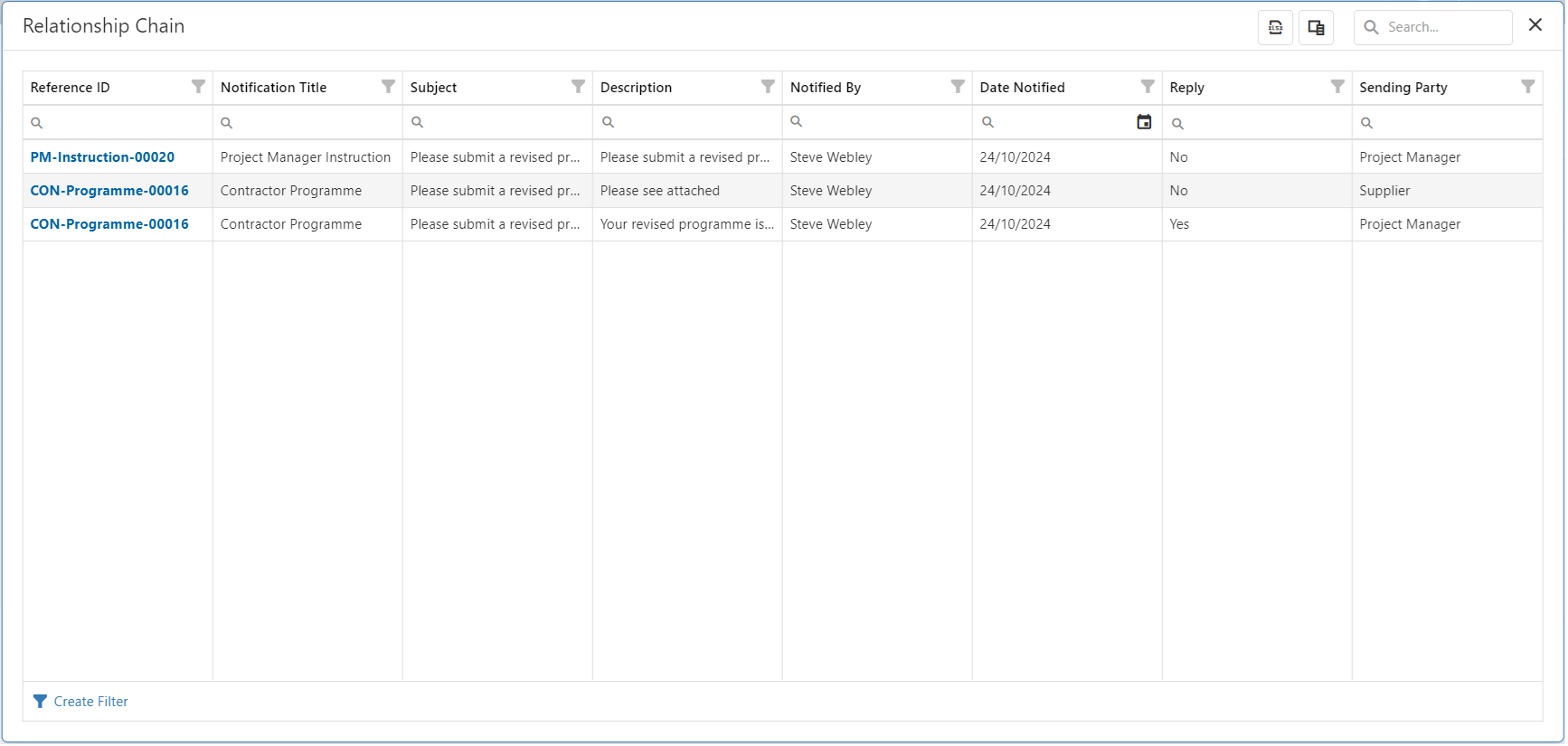Sort by the Date Notified column header
The image size is (1568, 746).
click(x=1022, y=88)
